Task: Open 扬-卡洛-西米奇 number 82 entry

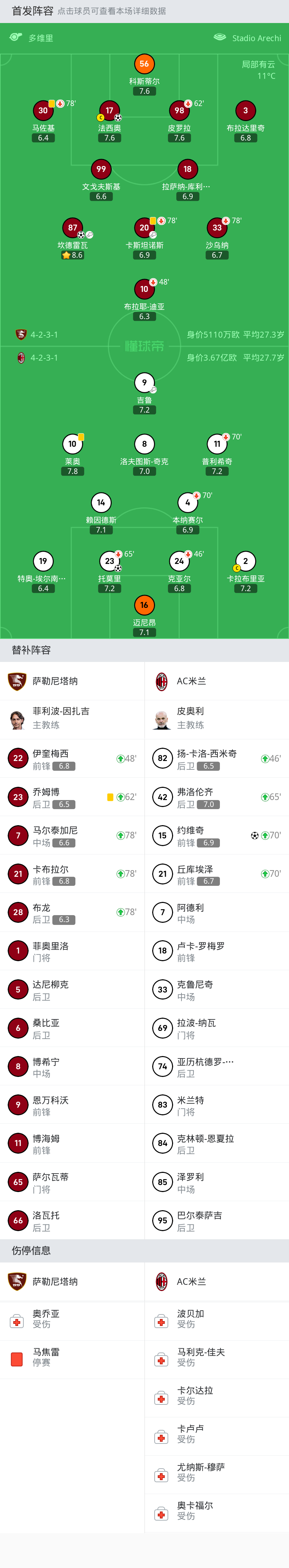Action: pos(217,759)
